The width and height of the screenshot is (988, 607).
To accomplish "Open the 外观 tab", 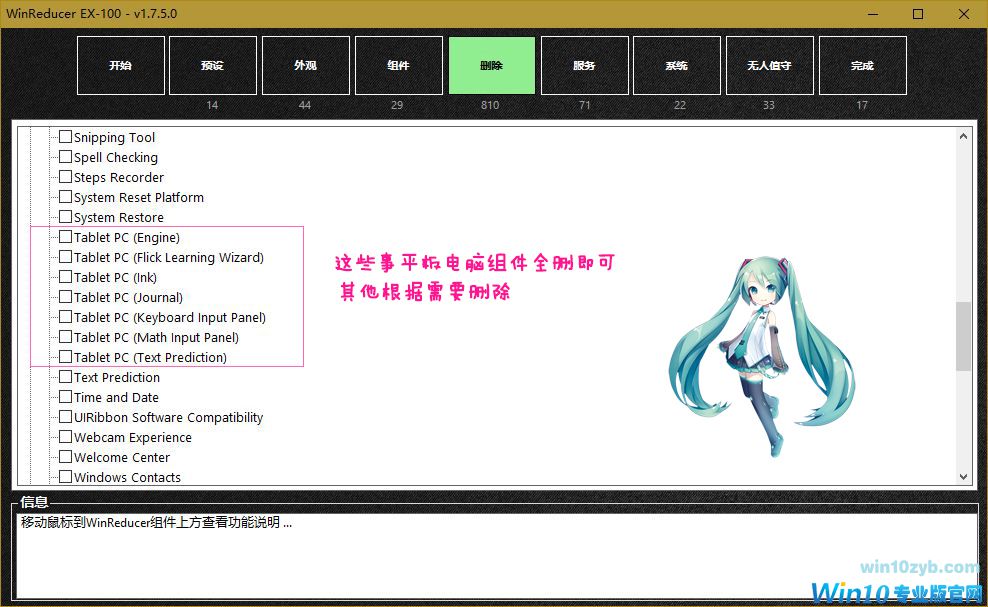I will tap(305, 66).
